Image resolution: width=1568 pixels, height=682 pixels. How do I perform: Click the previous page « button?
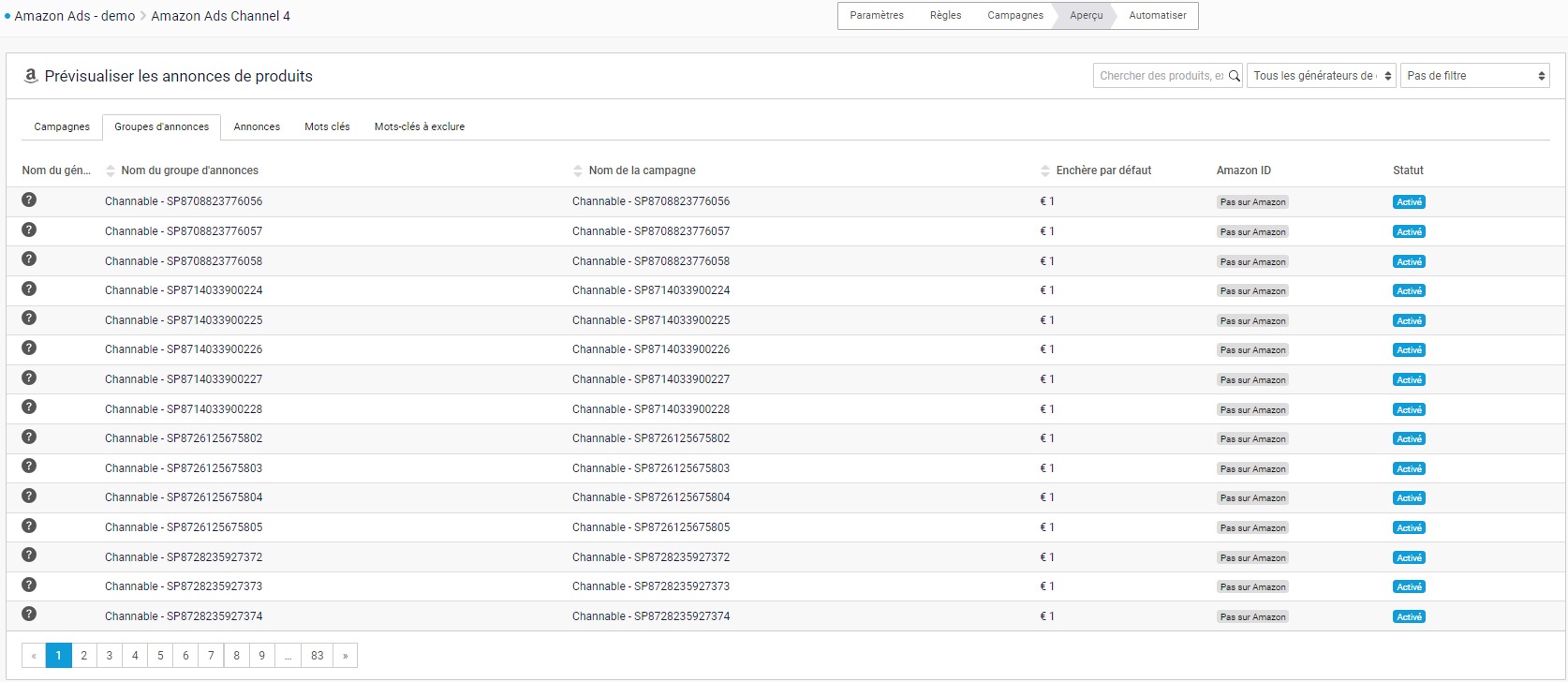click(x=34, y=655)
